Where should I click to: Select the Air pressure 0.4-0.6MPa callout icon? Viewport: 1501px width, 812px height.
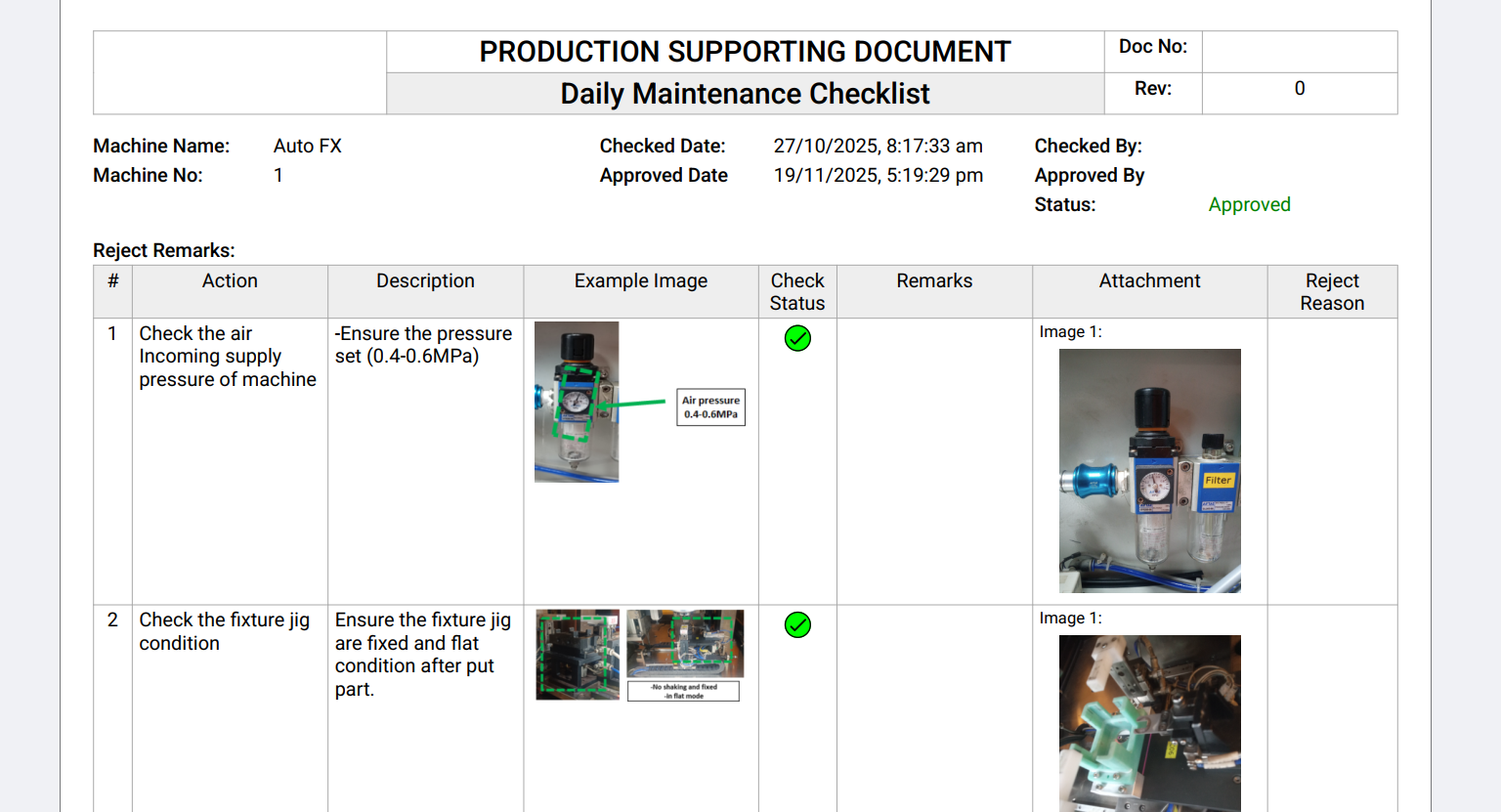711,406
